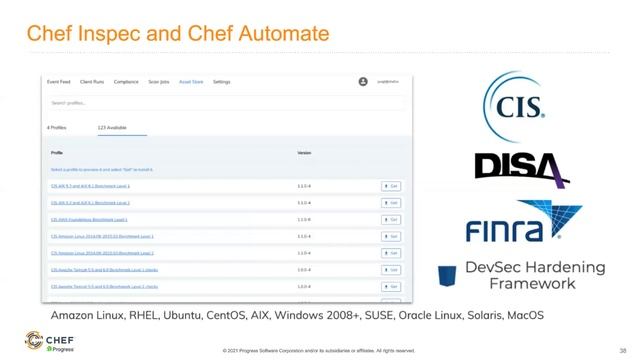Screen dimensions: 640x360
Task: Go to the Compliance tab
Action: (126, 82)
